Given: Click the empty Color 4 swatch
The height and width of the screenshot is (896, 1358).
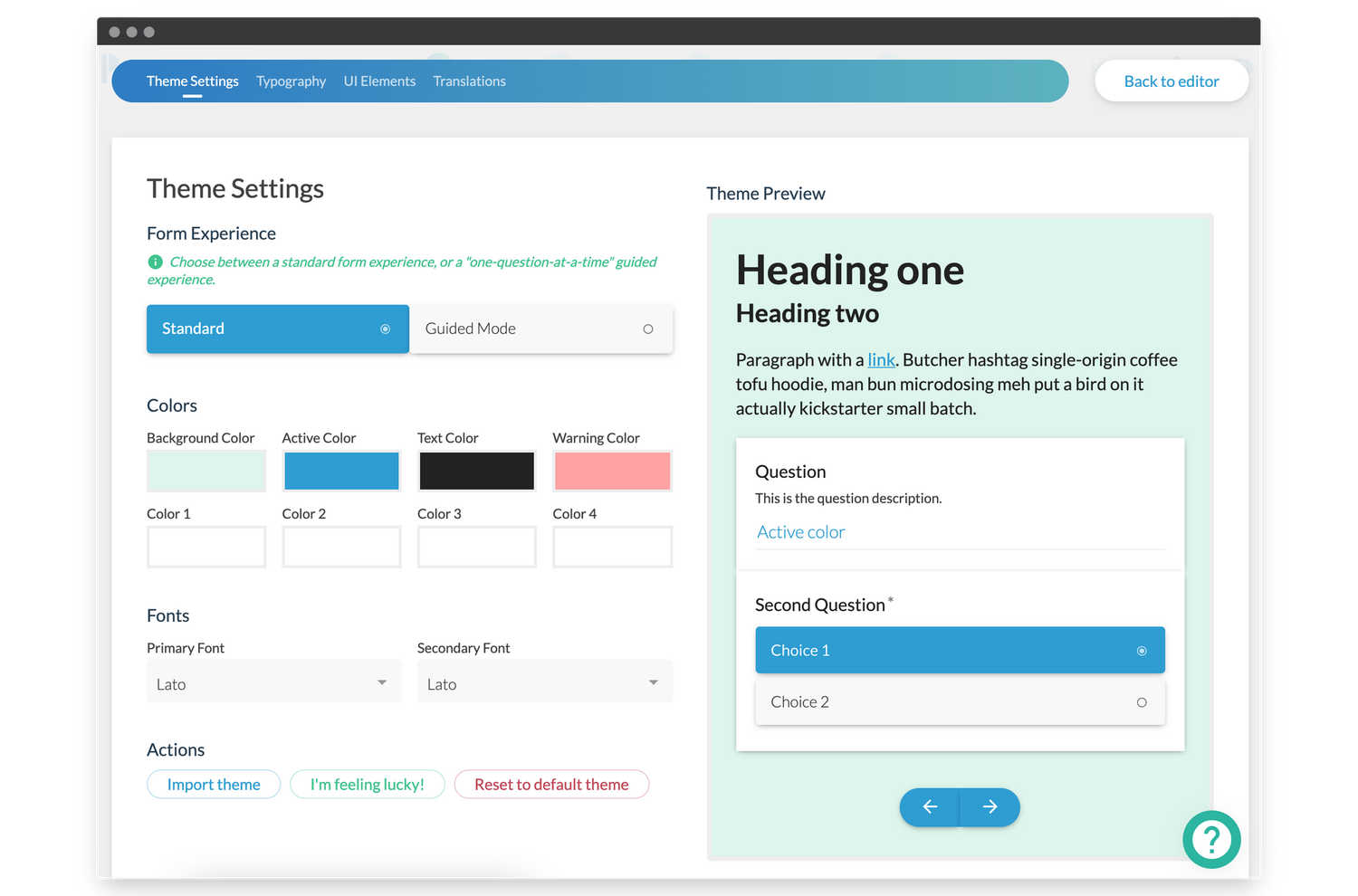Looking at the screenshot, I should (x=612, y=547).
